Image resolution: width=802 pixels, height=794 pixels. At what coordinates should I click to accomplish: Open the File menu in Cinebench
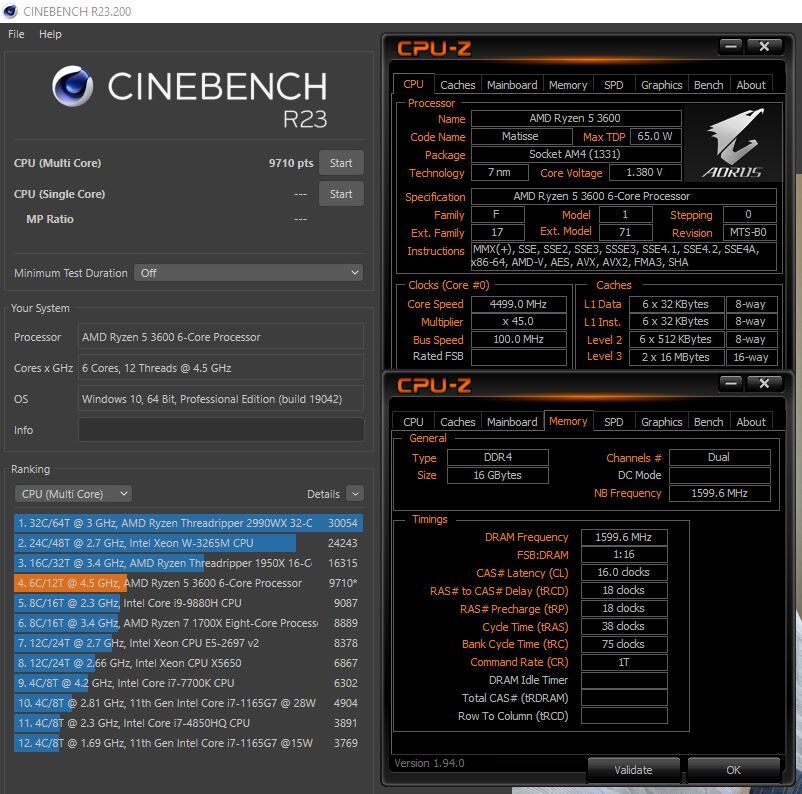point(16,34)
